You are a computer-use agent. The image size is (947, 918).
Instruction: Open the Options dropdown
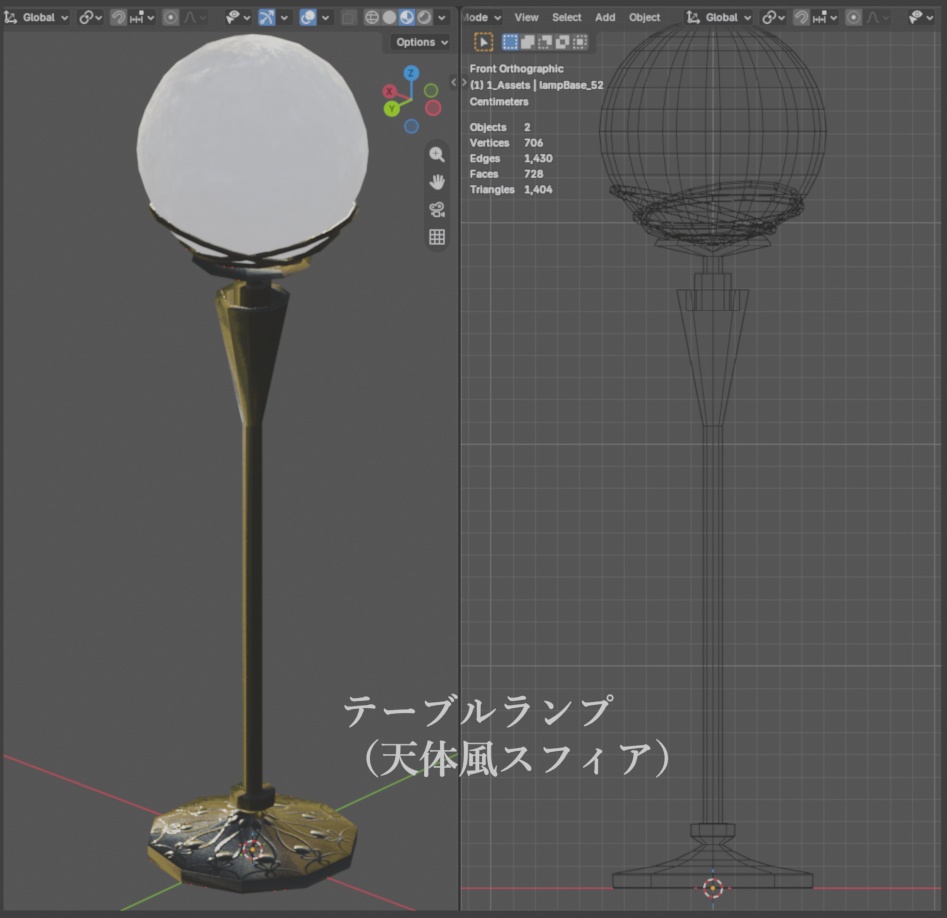[420, 42]
